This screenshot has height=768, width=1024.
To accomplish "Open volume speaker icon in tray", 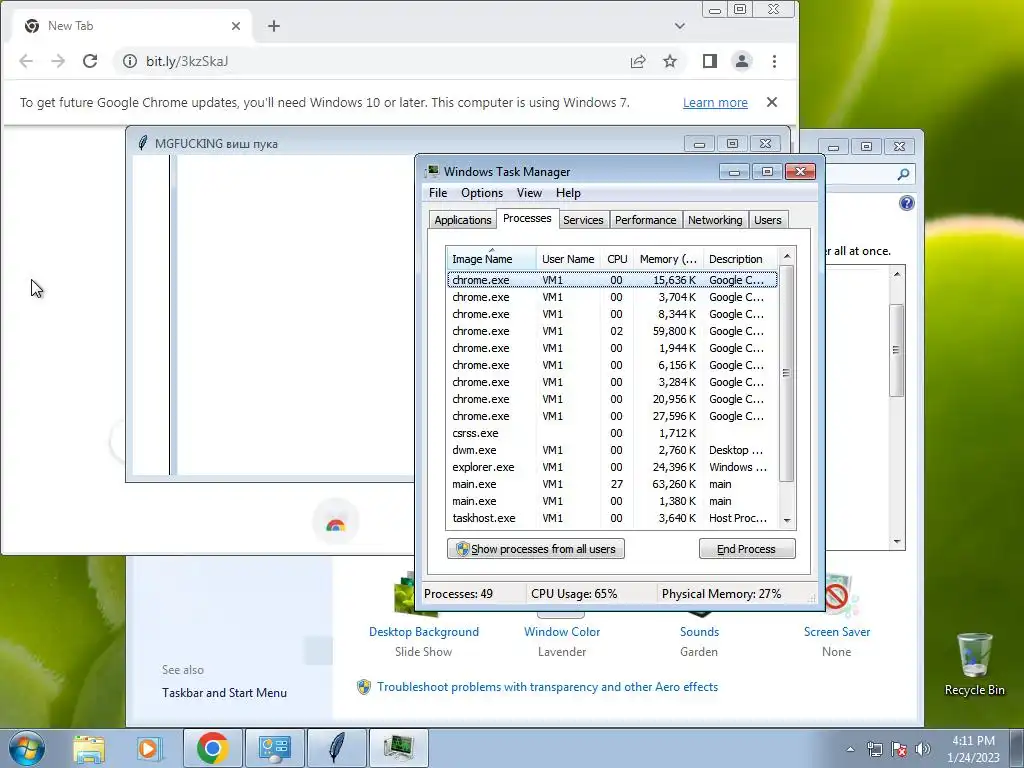I will 923,749.
